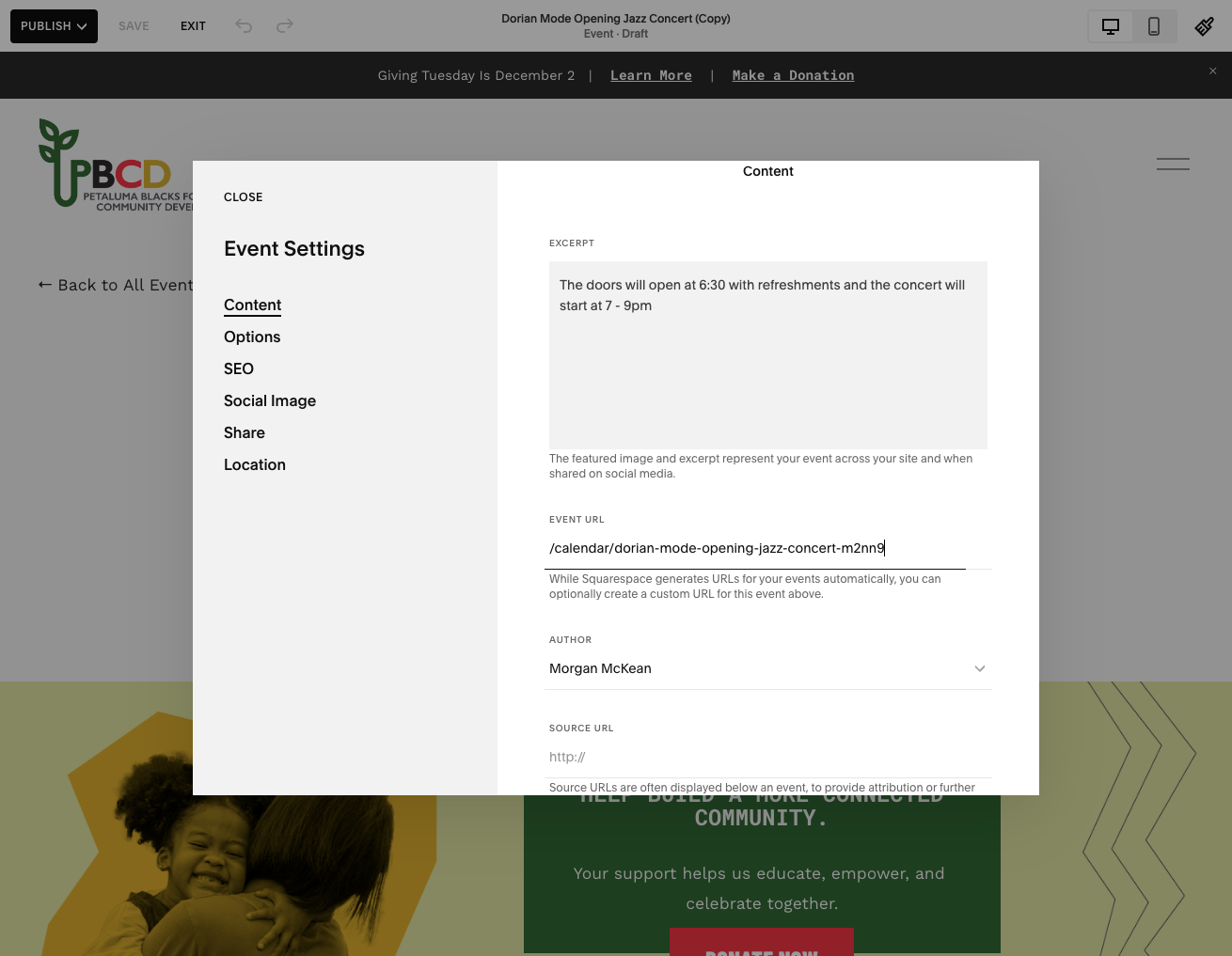Viewport: 1232px width, 956px height.
Task: Click the page title "Dorian Mode Opening Jazz Concert (Copy)"
Action: [x=615, y=18]
